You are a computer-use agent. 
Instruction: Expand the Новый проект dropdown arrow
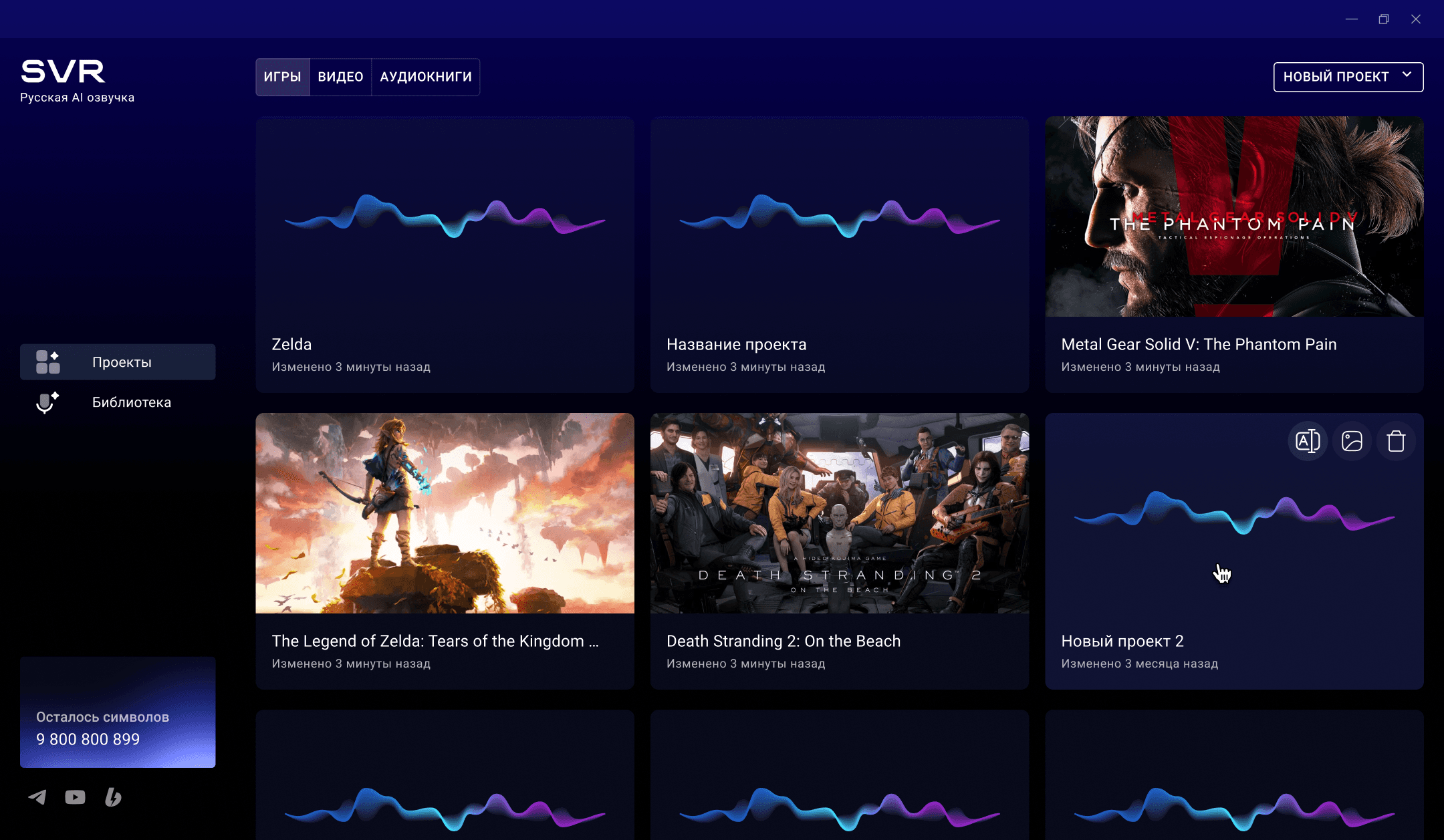(1407, 75)
